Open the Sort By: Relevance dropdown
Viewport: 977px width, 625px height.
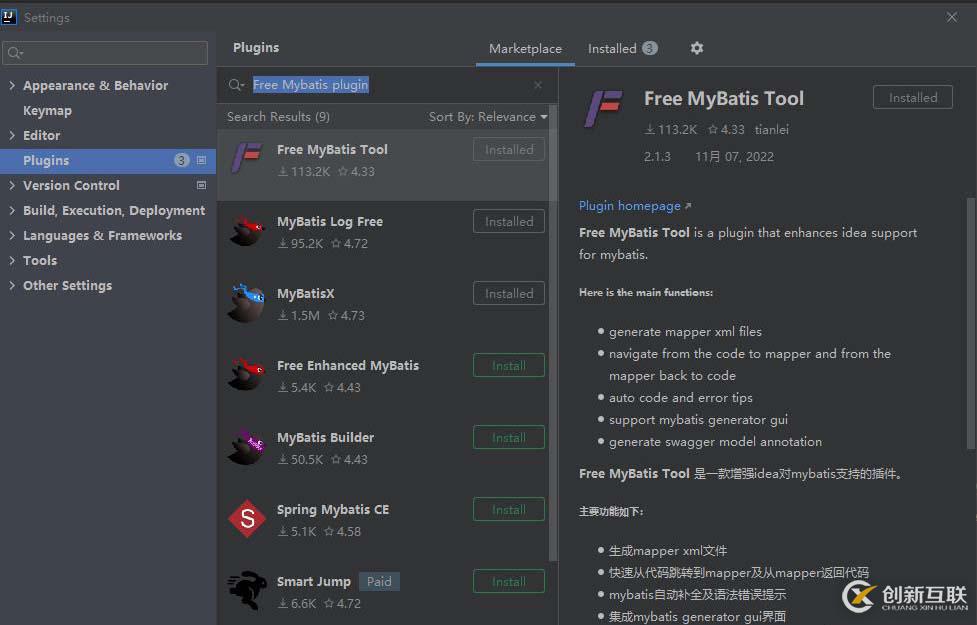click(x=488, y=117)
